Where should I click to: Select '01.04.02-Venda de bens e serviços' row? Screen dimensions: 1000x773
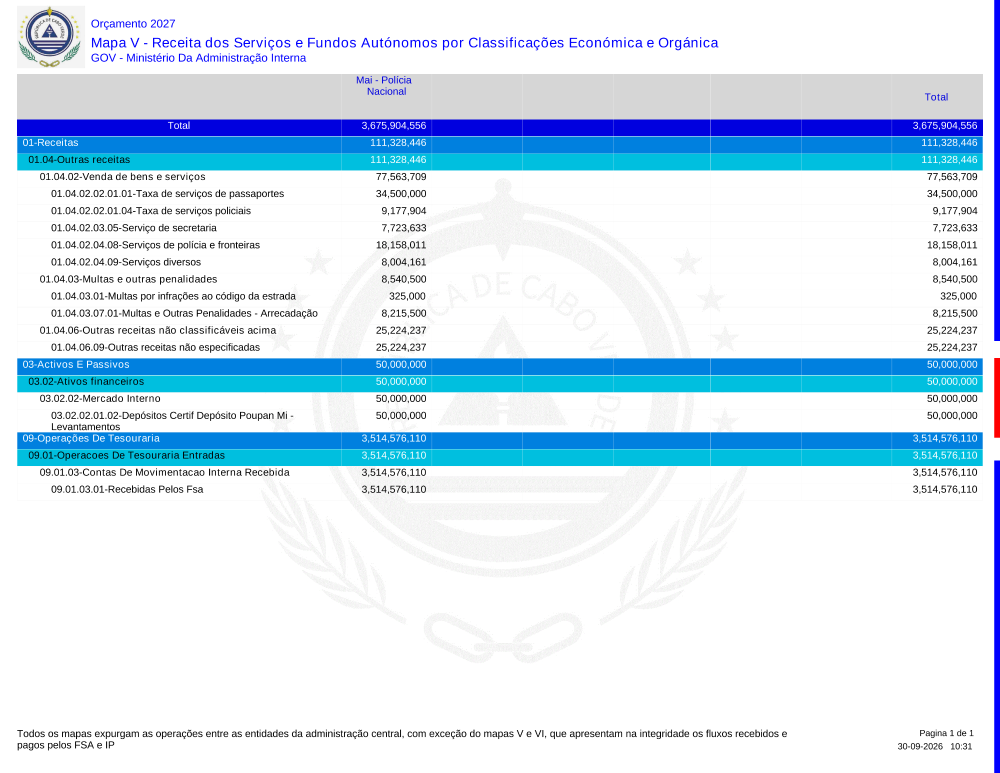122,177
